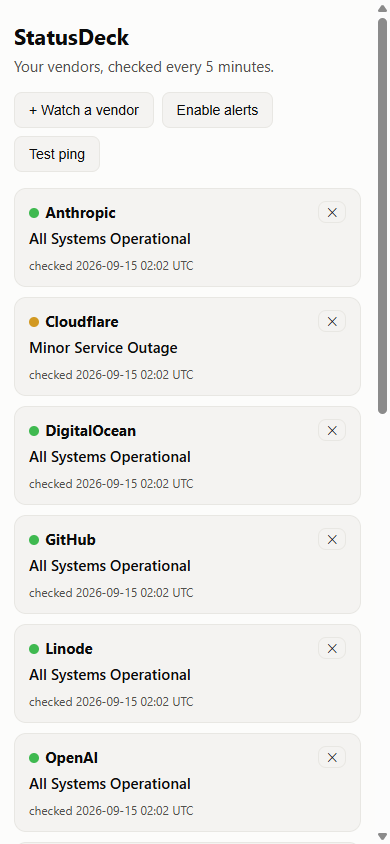Click the green status dot beside DigitalOcean

(x=34, y=431)
